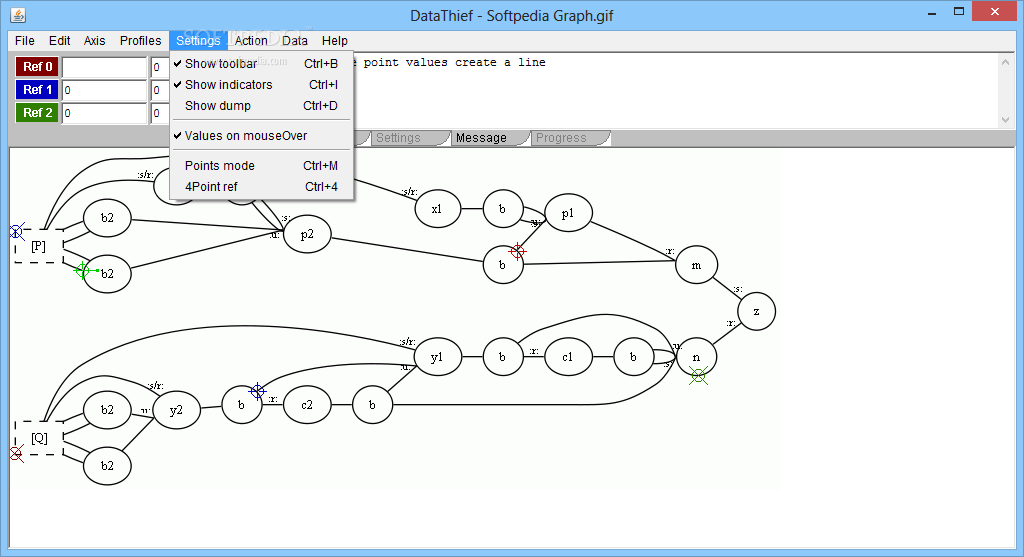The height and width of the screenshot is (557, 1024).
Task: Switch to the Settings tab
Action: tap(410, 138)
